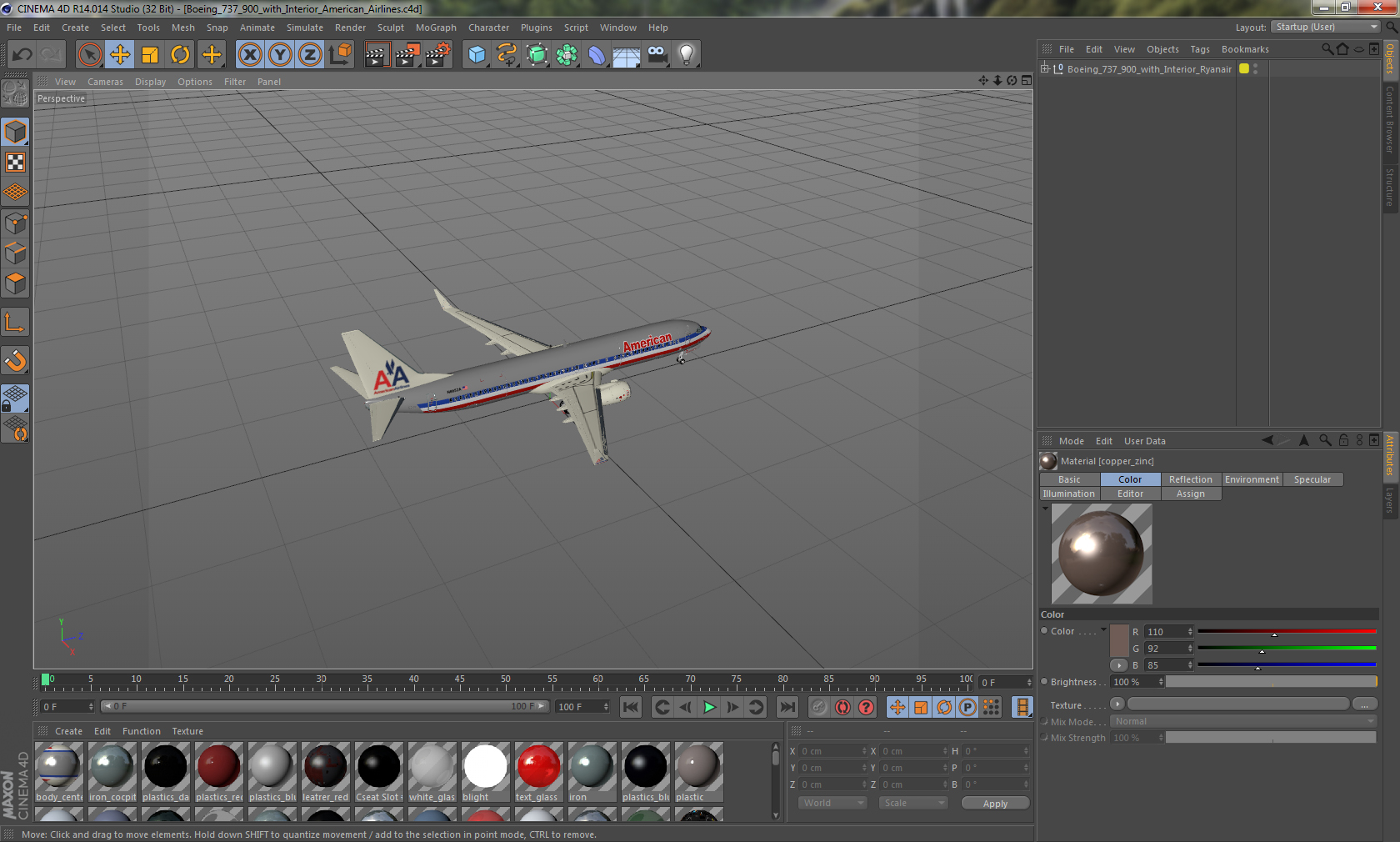Open the Mix Mode Normal dropdown
Screen dimensions: 1400x842
coord(1242,721)
